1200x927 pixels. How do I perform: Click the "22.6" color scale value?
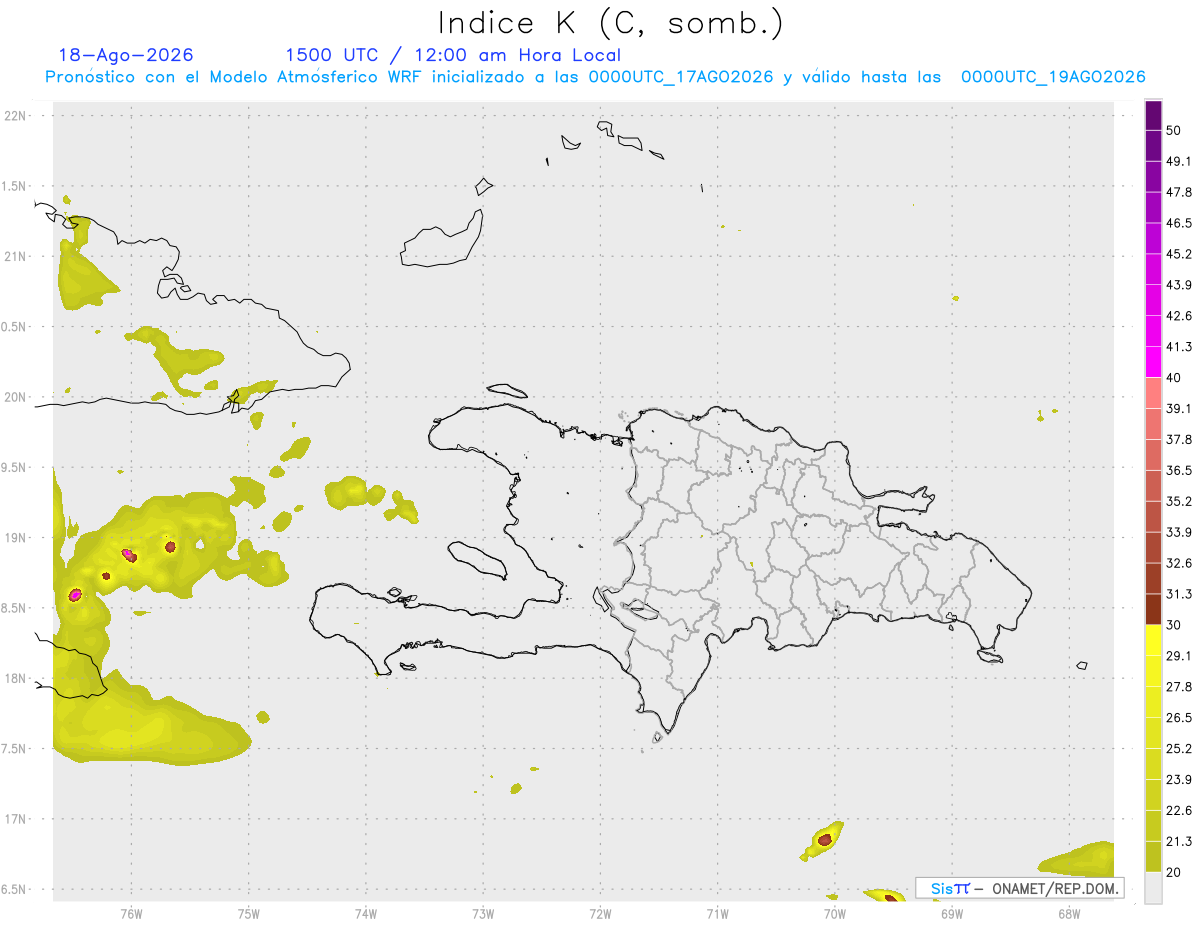click(x=1179, y=810)
